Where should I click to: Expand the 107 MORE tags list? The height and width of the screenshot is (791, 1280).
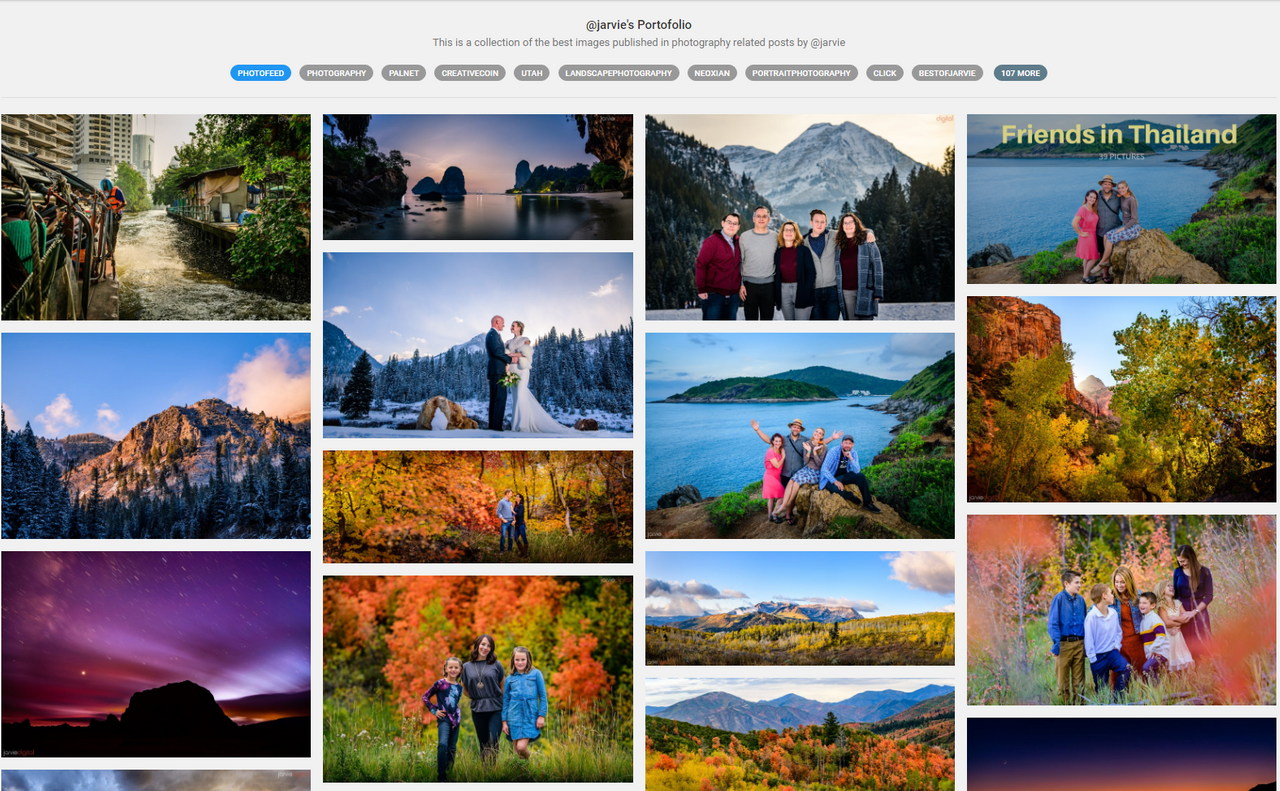click(x=1020, y=73)
